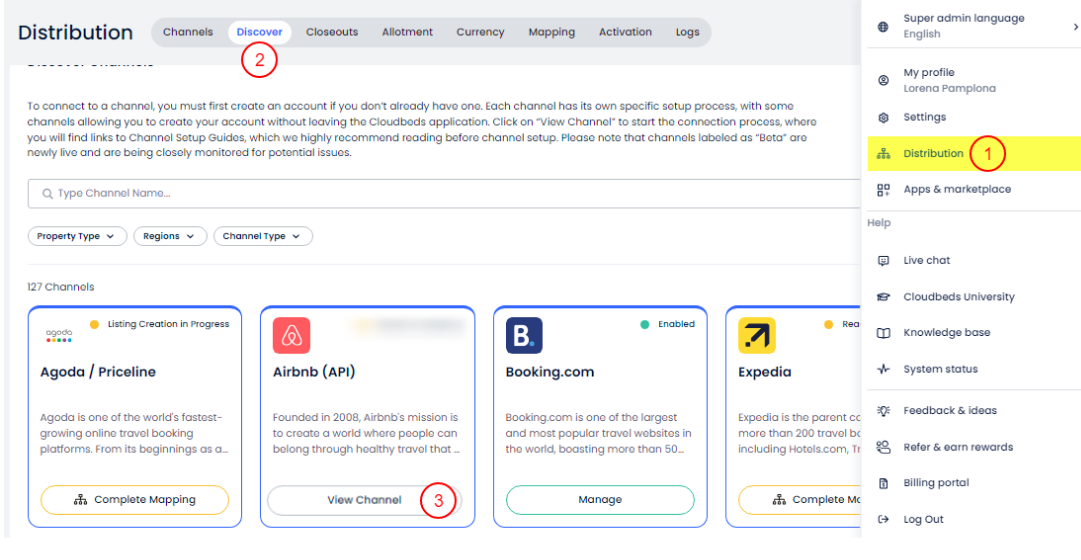Switch to the Mapping tab
The width and height of the screenshot is (1081, 560).
[x=551, y=32]
